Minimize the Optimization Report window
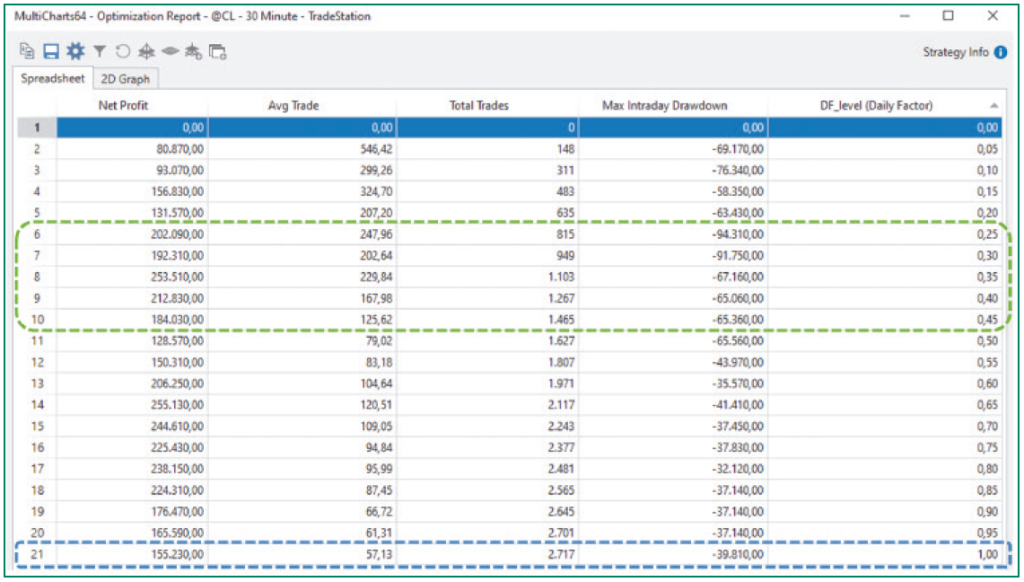 [904, 16]
